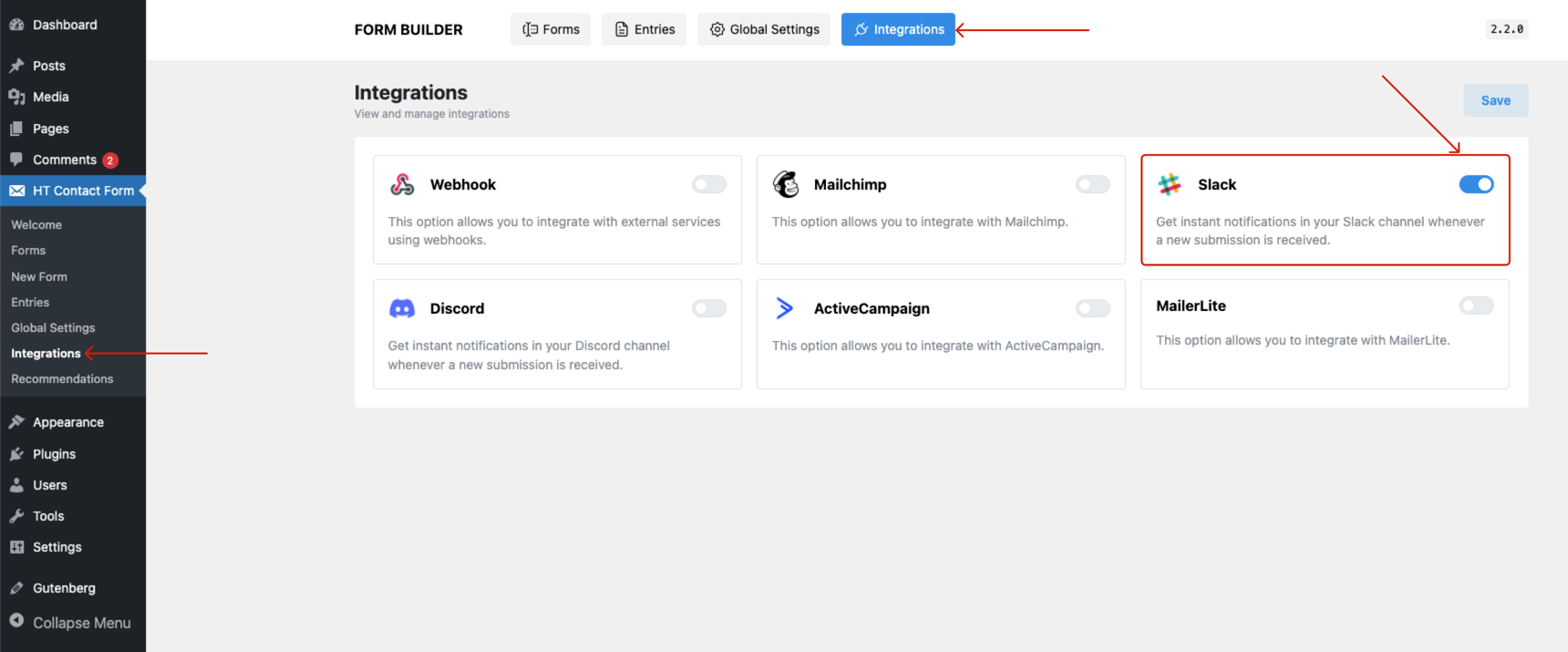
Task: Click the Users person icon
Action: point(16,485)
